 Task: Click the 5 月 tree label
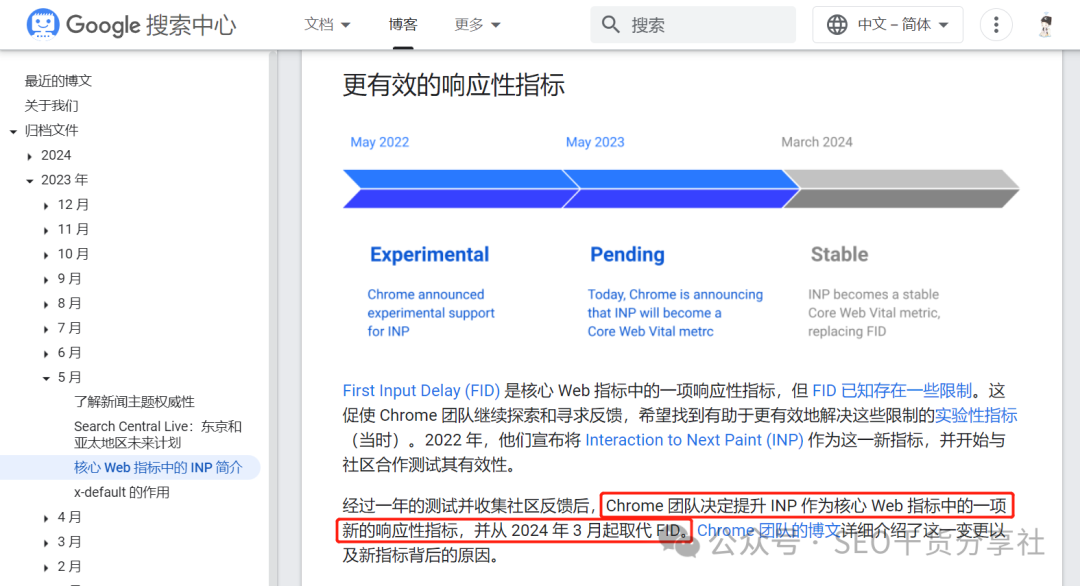coord(69,377)
